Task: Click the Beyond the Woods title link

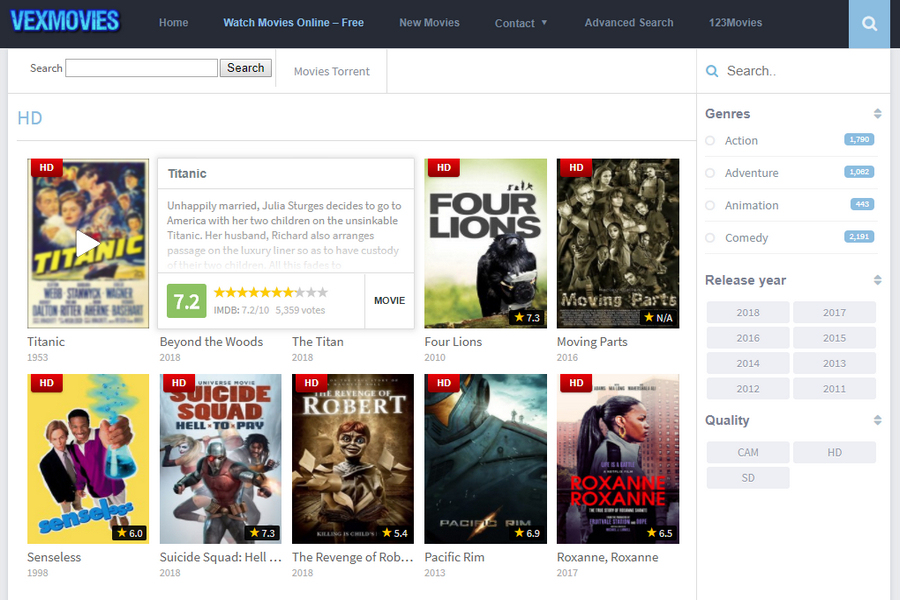Action: point(211,342)
